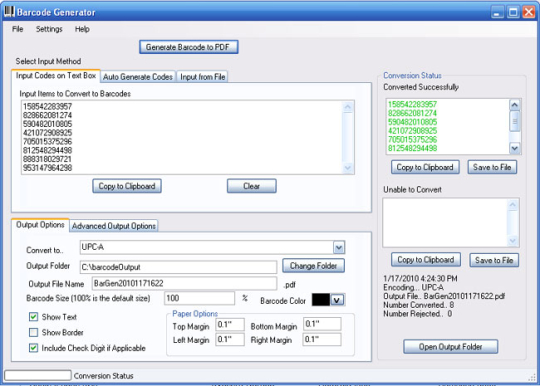Click the black Barcode Color swatch
This screenshot has width=540, height=386.
321,300
